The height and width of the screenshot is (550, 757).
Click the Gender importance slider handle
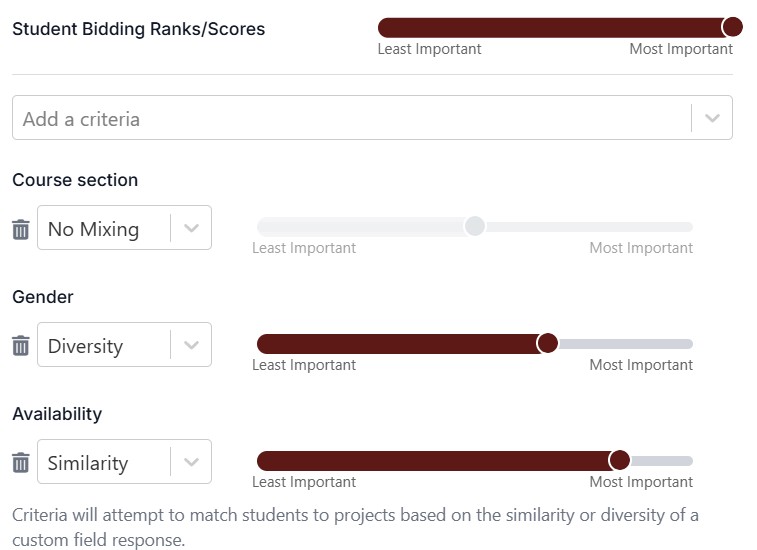pos(547,343)
